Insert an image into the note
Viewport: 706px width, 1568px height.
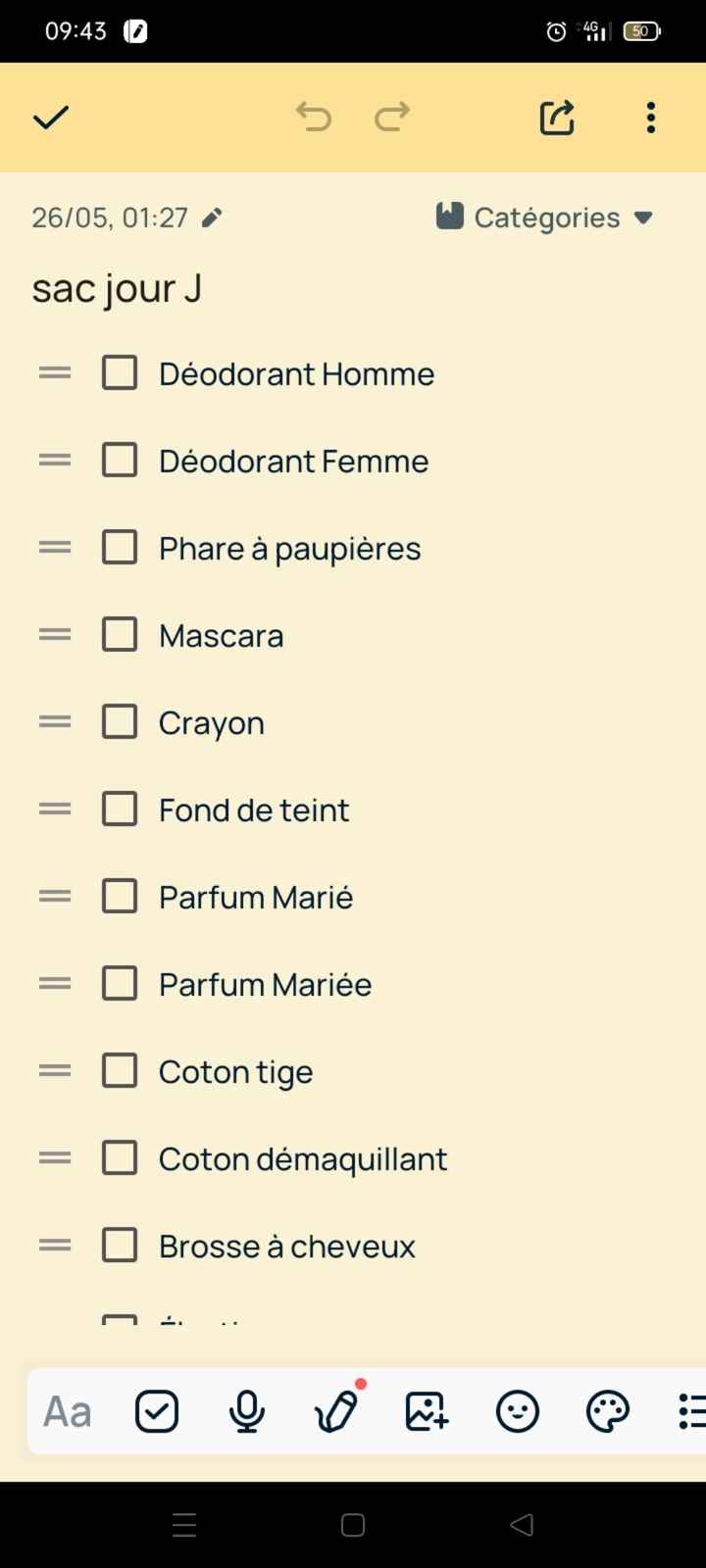427,1411
